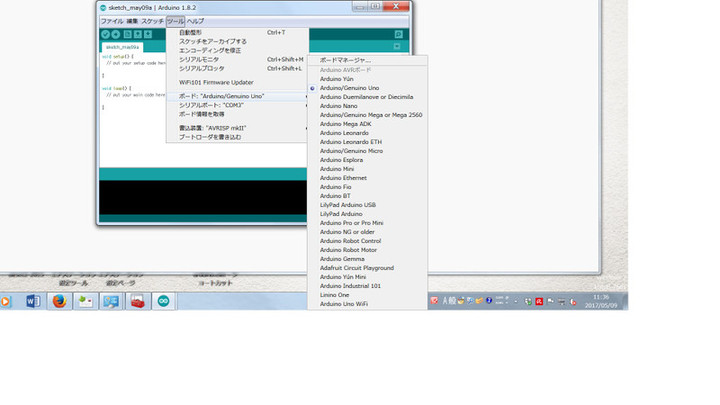Click the Verify checkmark toolbar icon

(x=105, y=34)
